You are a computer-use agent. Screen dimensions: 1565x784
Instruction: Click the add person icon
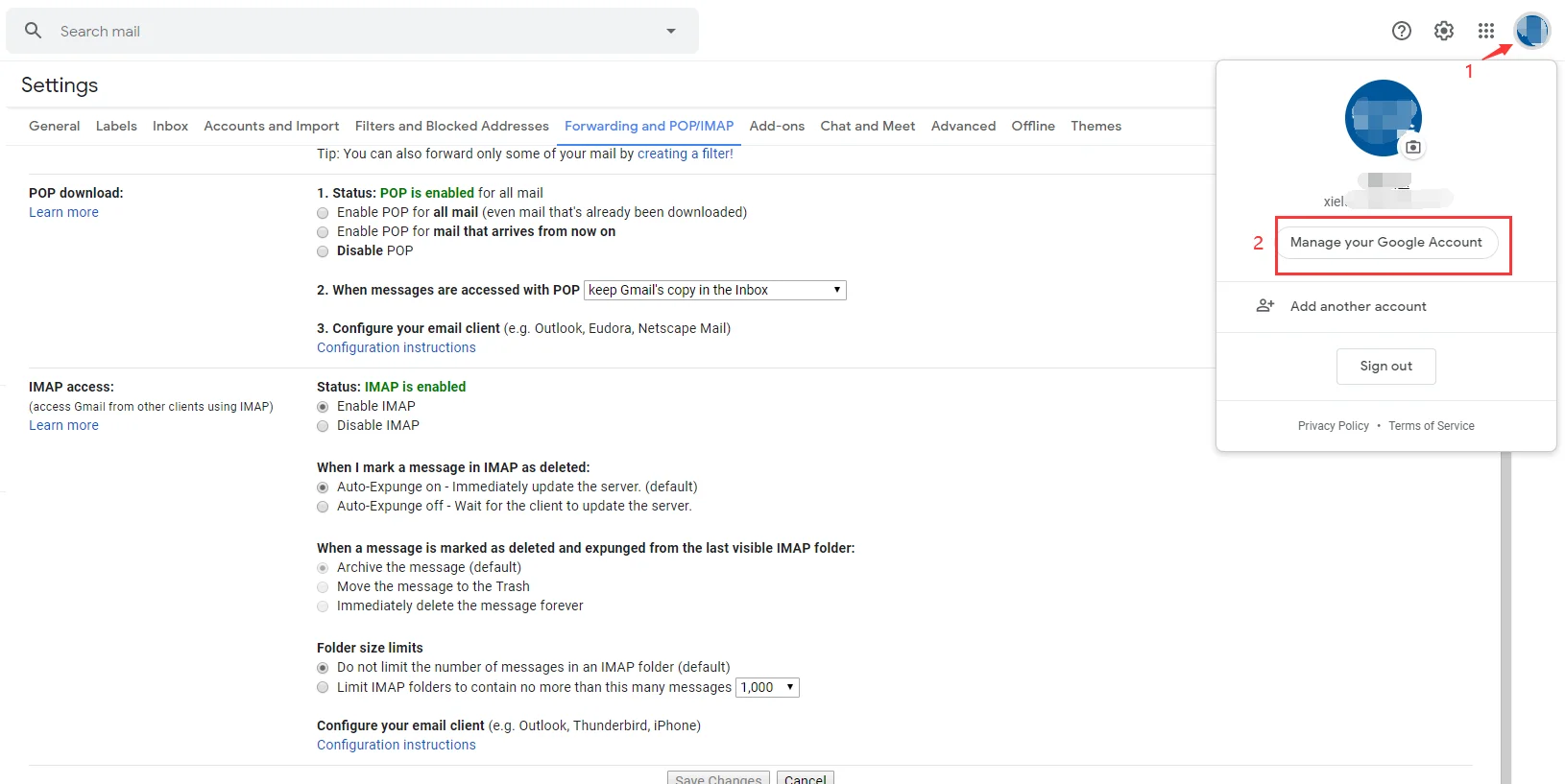pyautogui.click(x=1265, y=306)
